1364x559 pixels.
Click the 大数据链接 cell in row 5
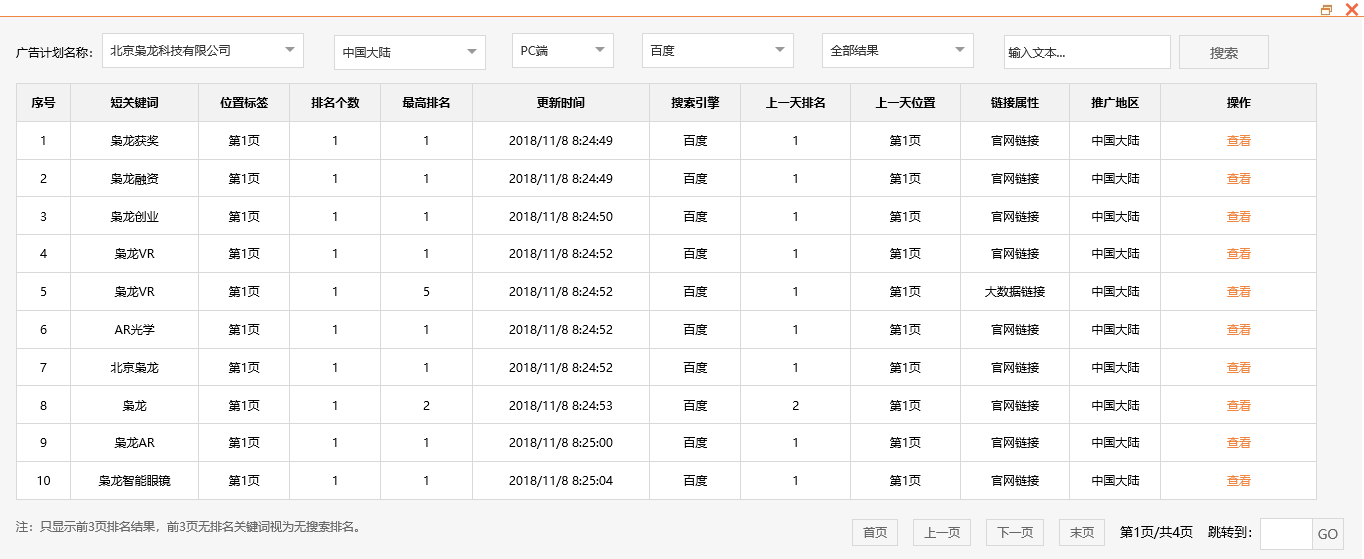1015,292
